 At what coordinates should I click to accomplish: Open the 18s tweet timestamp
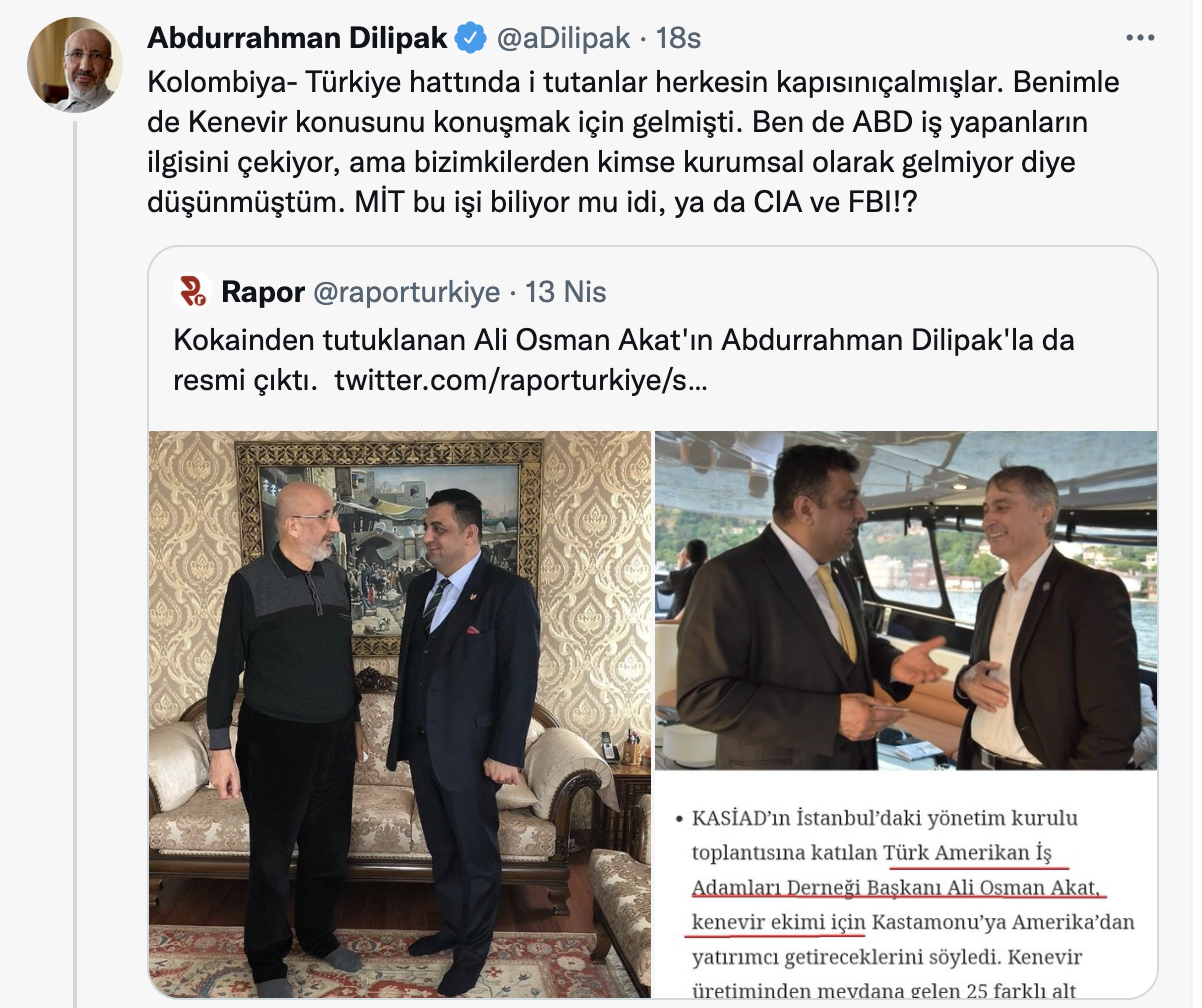click(x=678, y=39)
